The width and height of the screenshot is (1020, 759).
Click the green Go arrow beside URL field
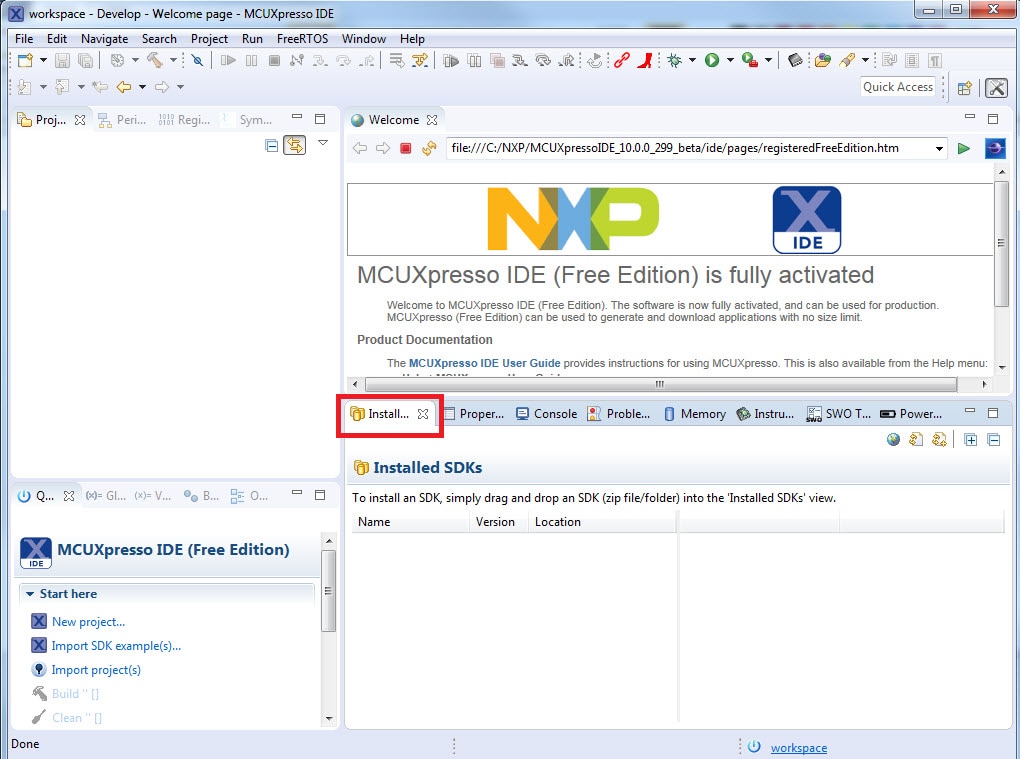pyautogui.click(x=963, y=148)
